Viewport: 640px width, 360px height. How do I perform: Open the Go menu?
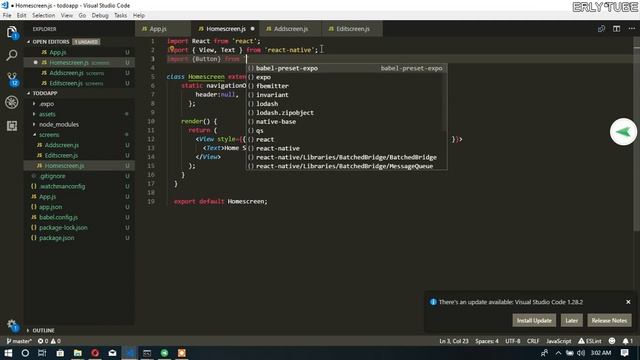coord(82,16)
